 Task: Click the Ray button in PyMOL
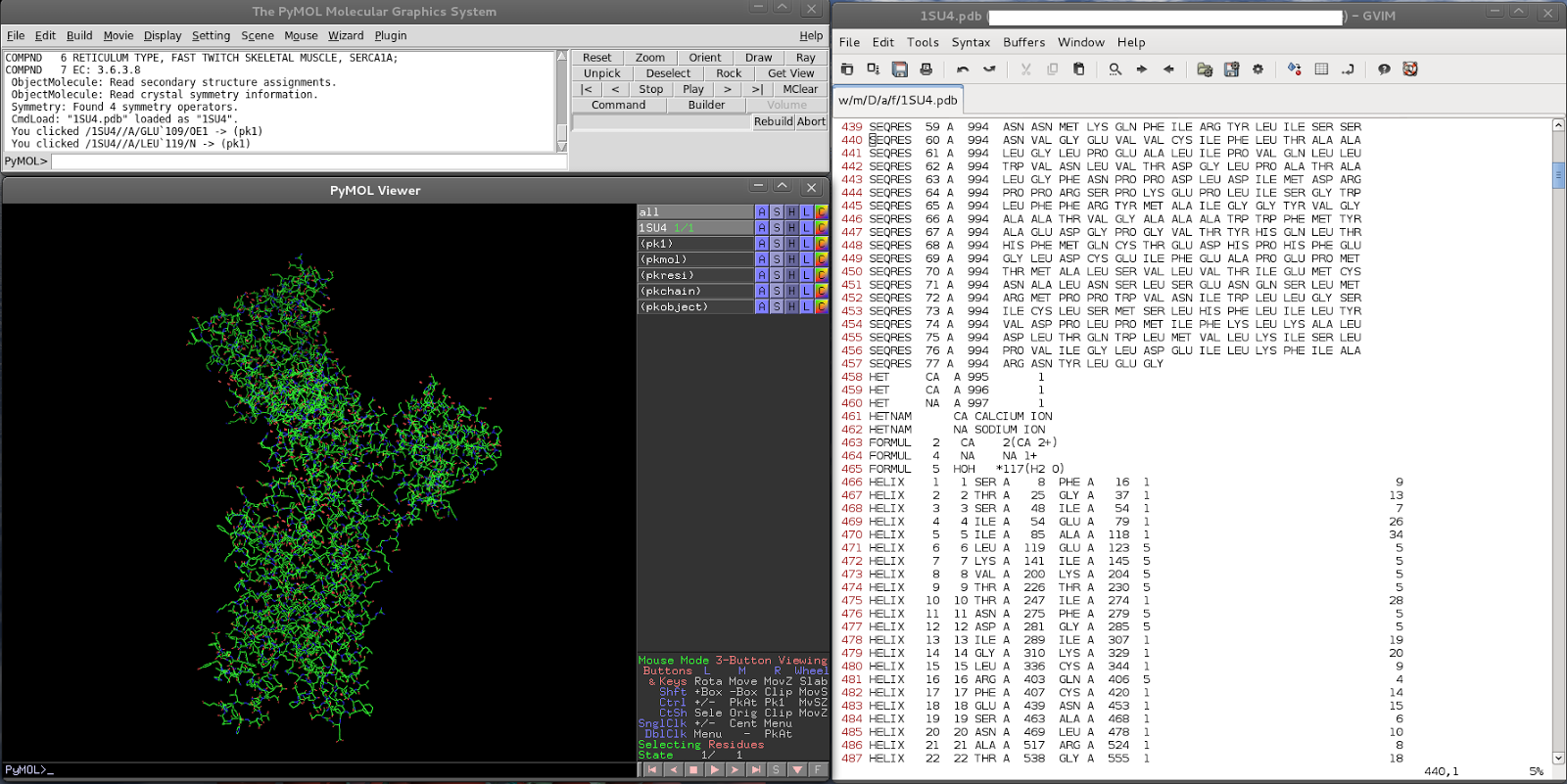(806, 58)
